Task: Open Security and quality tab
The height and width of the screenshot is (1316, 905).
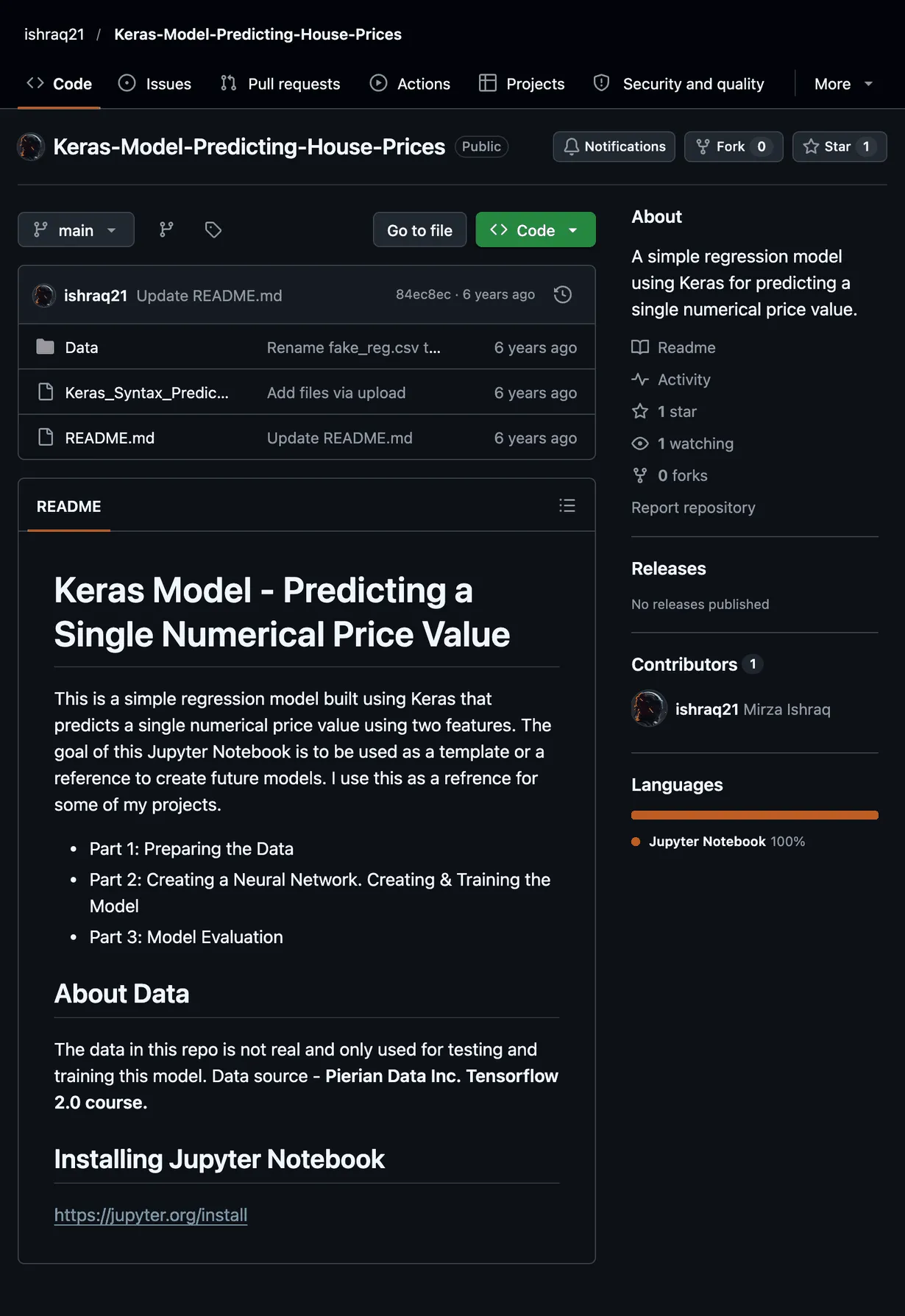Action: coord(679,84)
